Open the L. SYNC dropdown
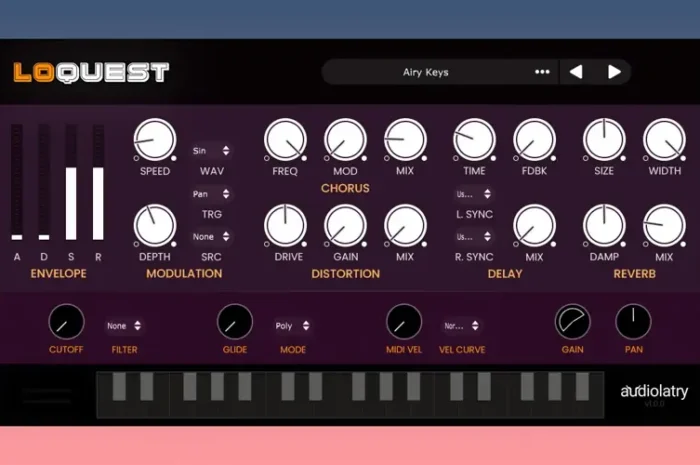The image size is (700, 465). click(x=474, y=194)
